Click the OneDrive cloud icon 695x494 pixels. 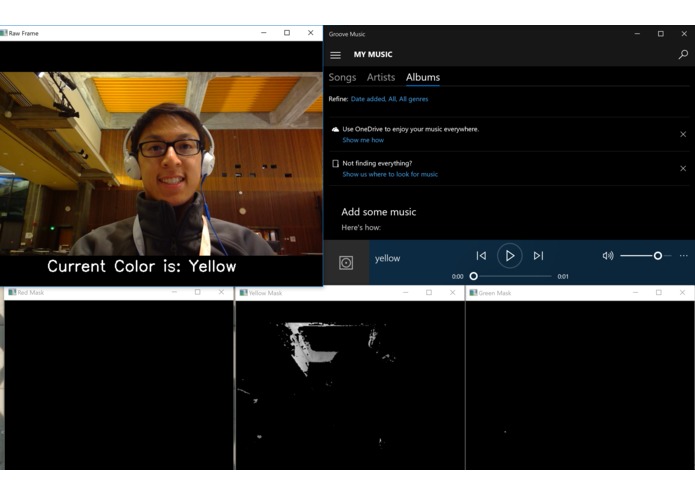(x=335, y=129)
